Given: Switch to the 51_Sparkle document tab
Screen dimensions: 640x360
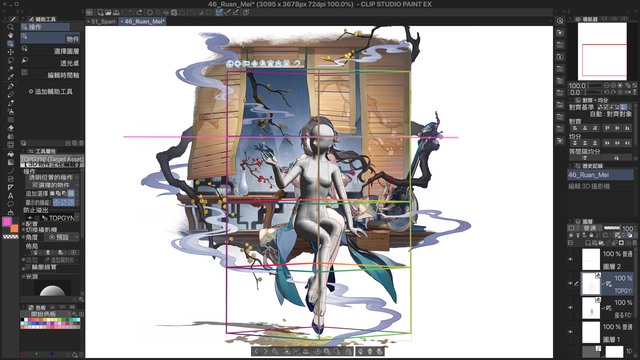Looking at the screenshot, I should [x=102, y=21].
